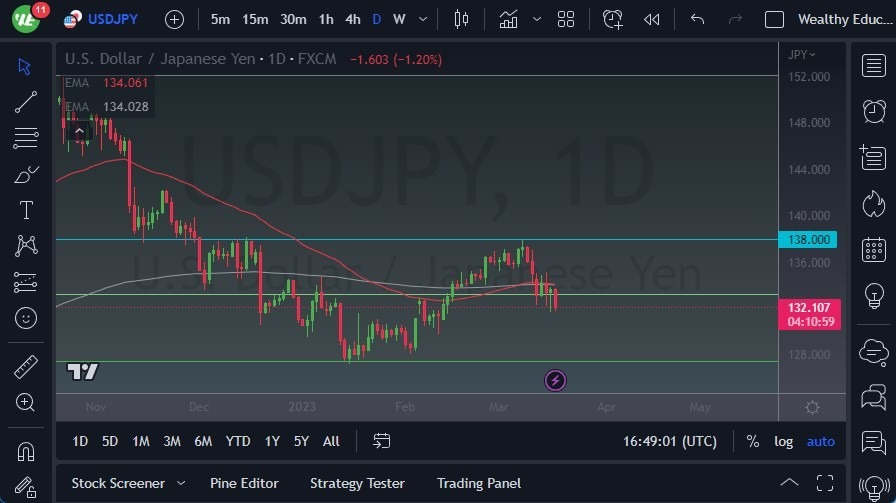Toggle magnet mode for drawings
This screenshot has height=503, width=896.
pos(26,452)
